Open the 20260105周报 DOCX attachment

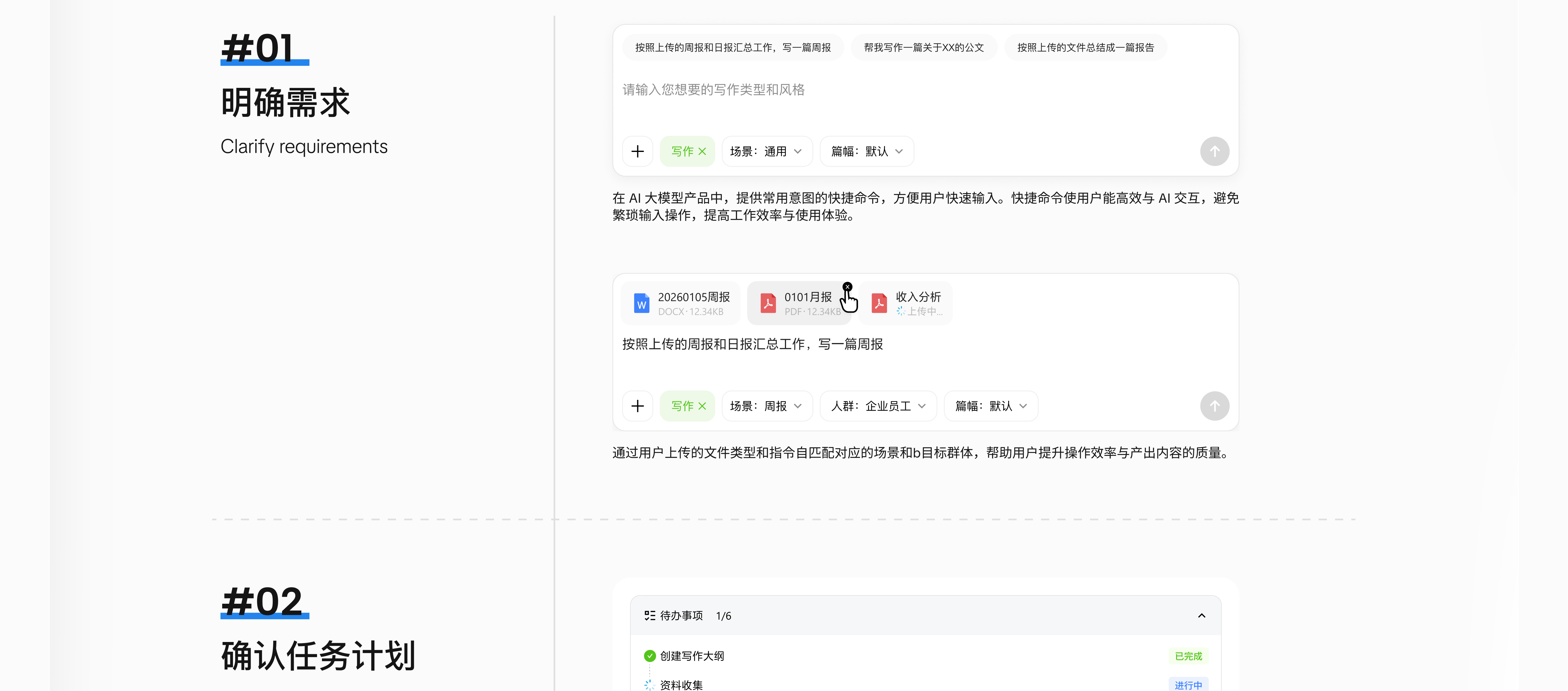(680, 303)
